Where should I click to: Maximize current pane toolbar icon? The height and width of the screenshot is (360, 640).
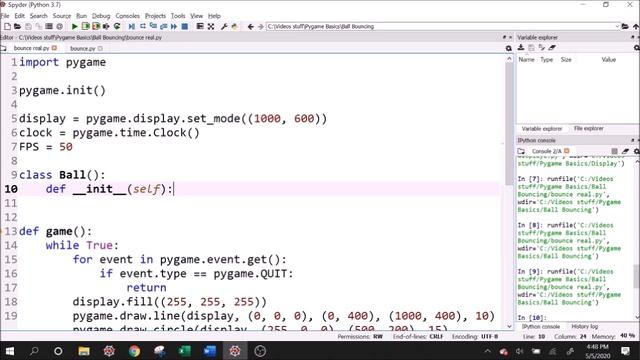(x=200, y=27)
